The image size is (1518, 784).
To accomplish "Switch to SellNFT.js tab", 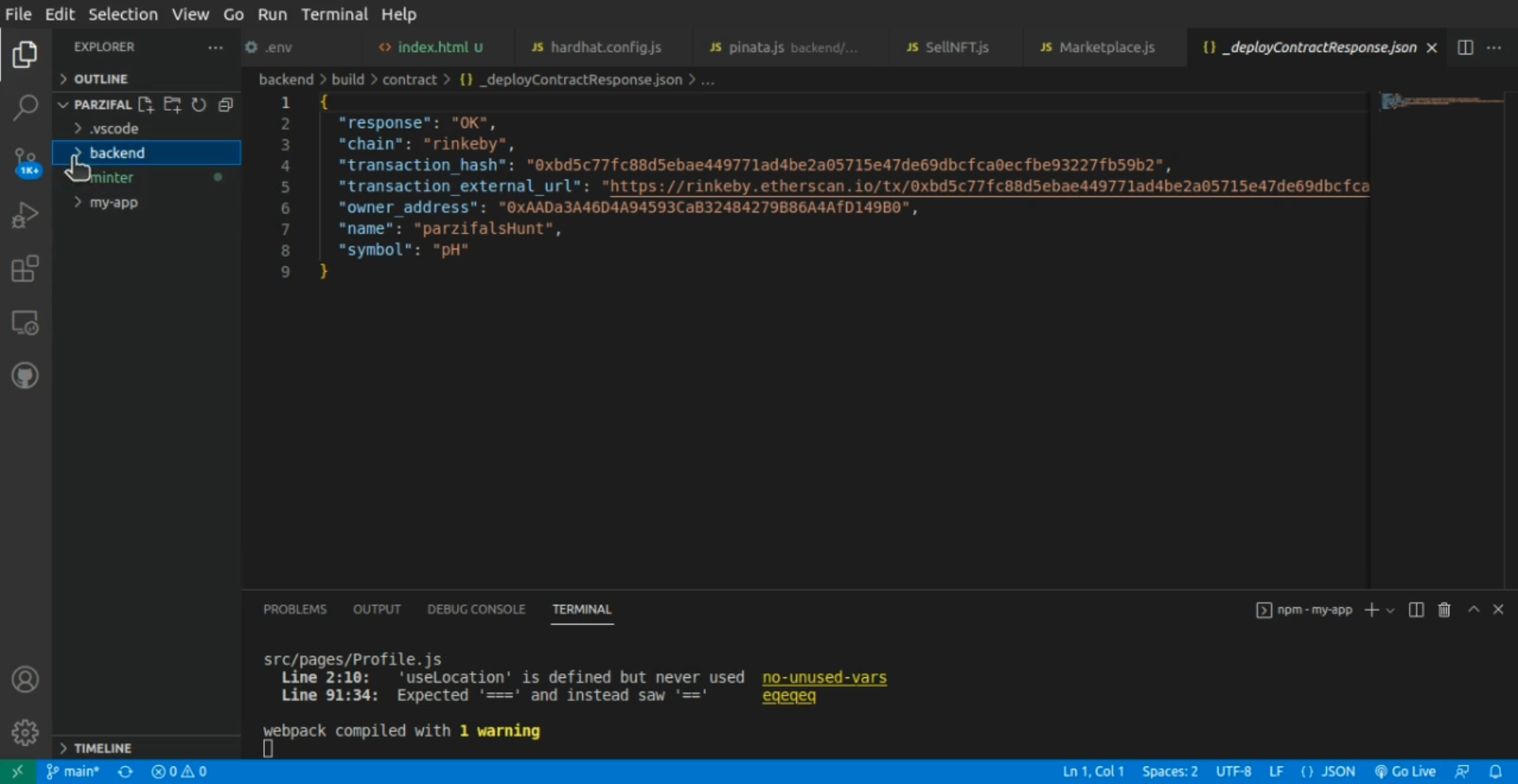I will point(955,47).
